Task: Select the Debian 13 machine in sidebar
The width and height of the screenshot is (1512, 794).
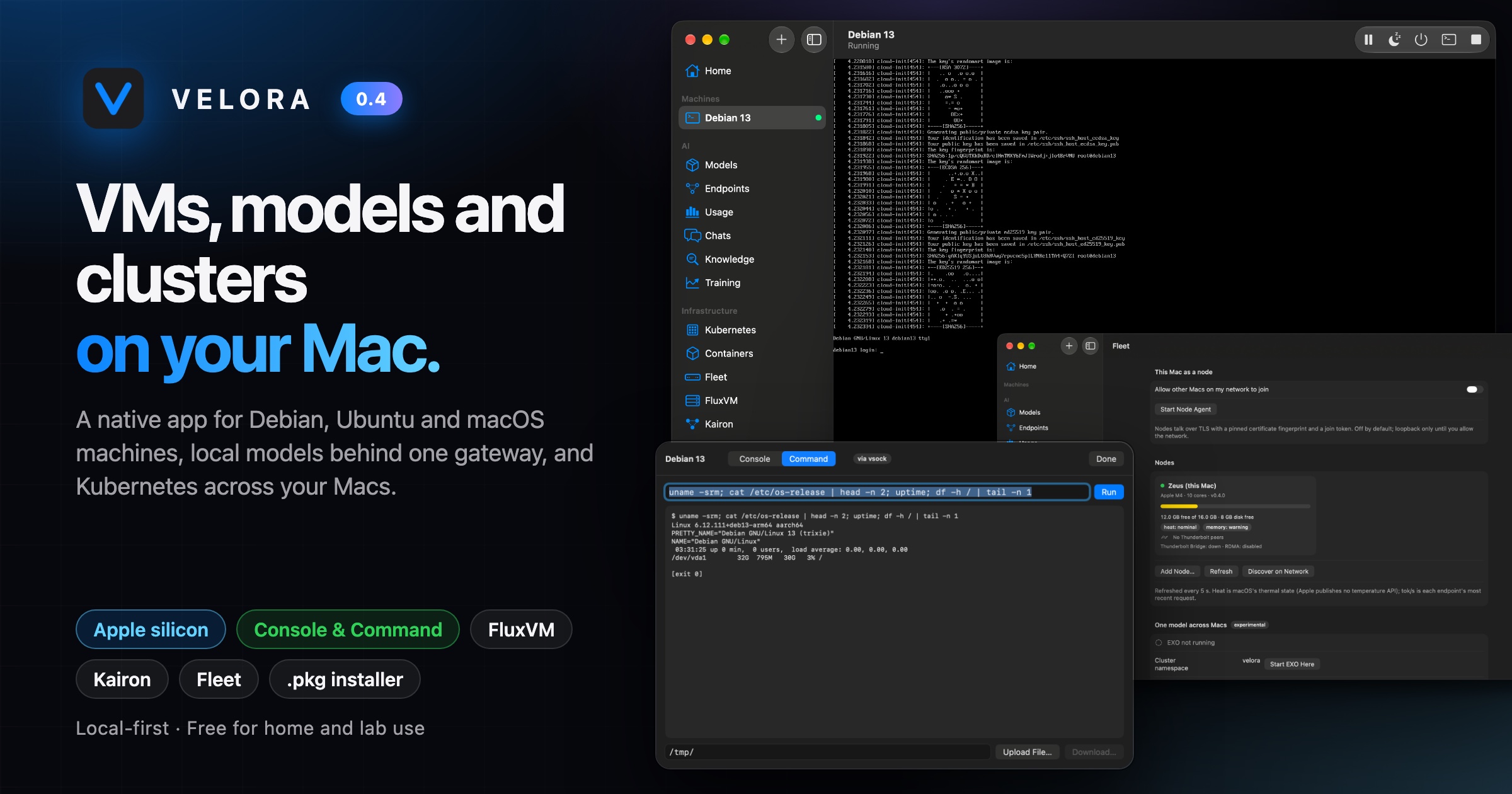Action: point(752,118)
